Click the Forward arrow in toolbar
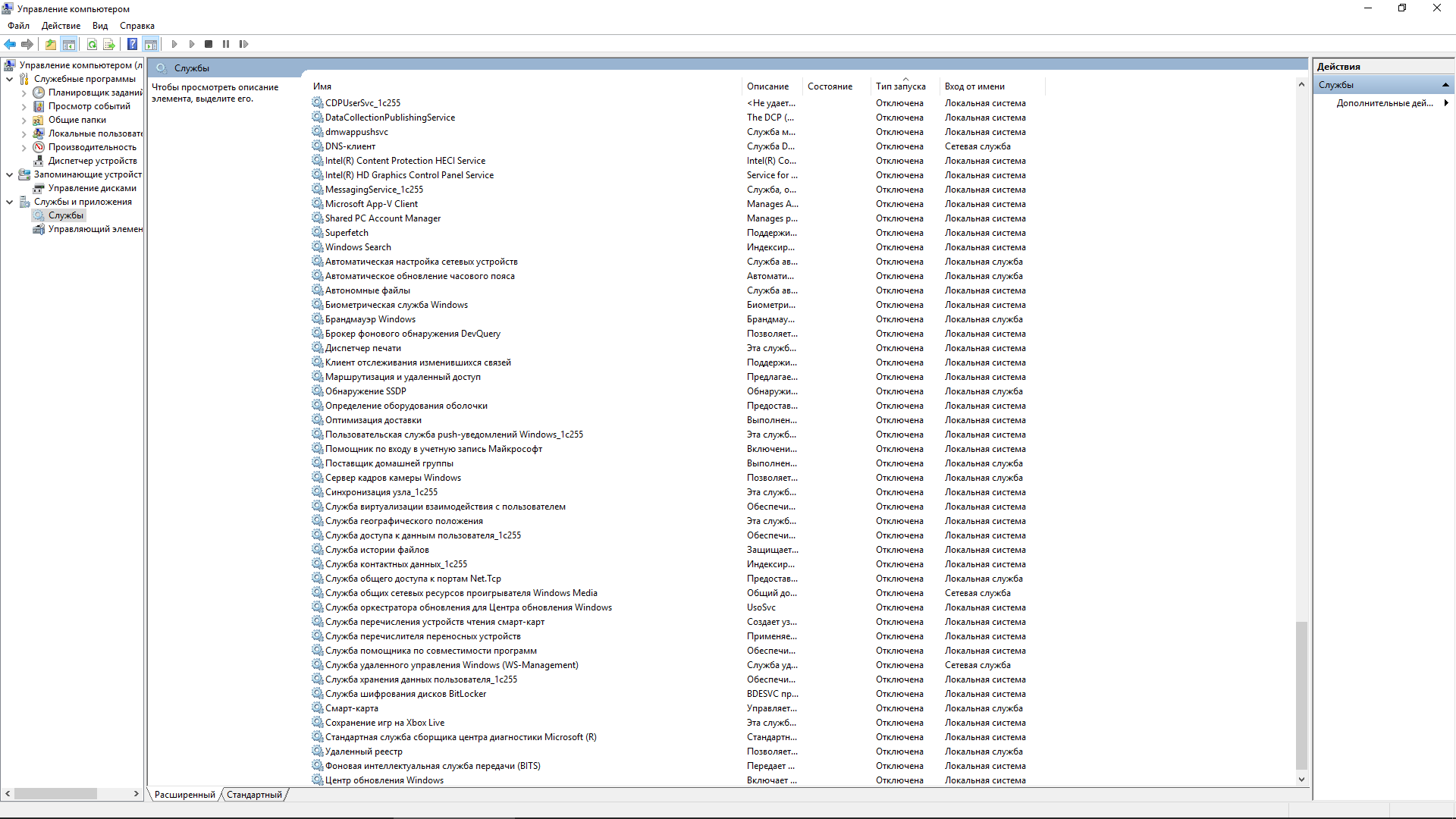 click(27, 44)
